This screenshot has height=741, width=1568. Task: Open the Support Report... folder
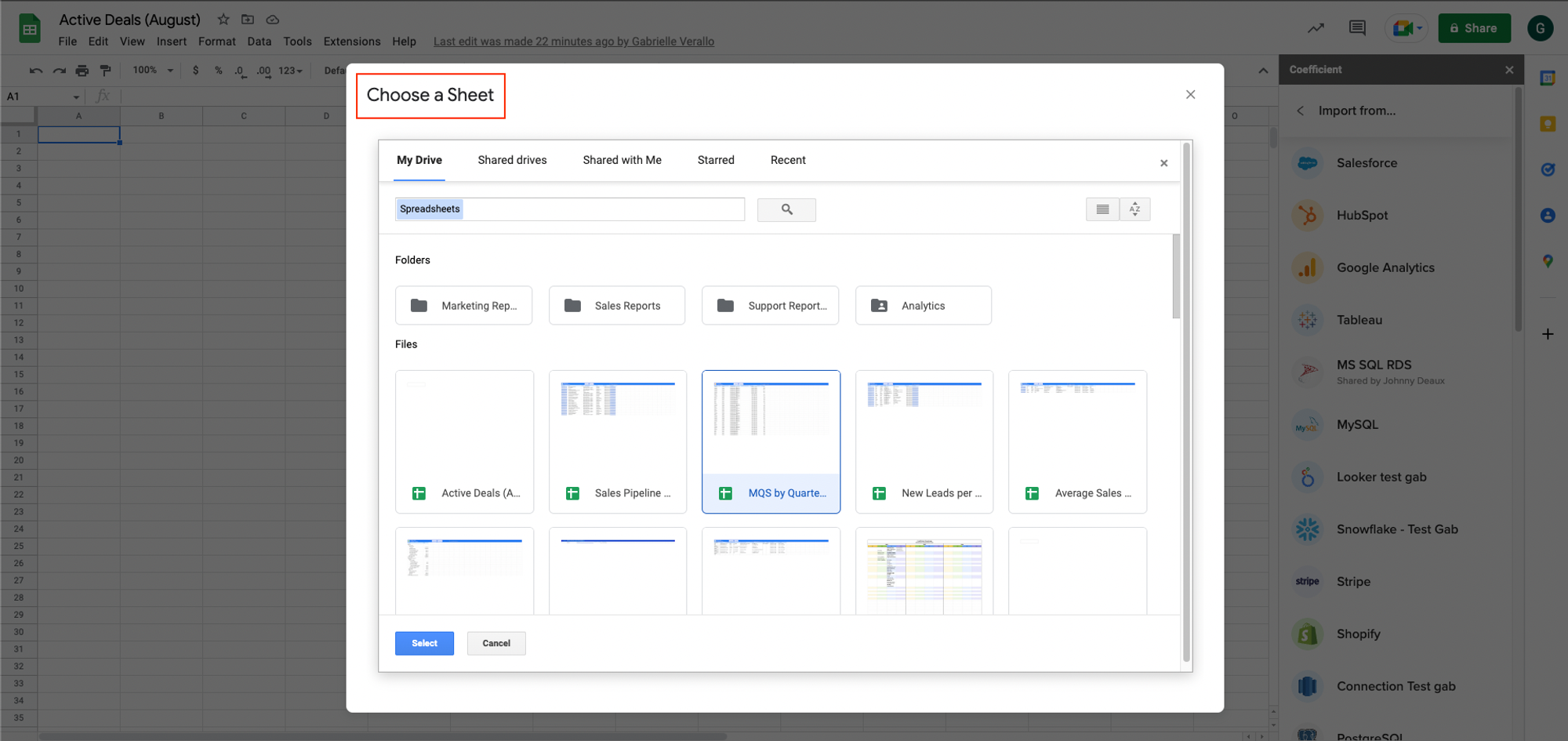tap(770, 306)
